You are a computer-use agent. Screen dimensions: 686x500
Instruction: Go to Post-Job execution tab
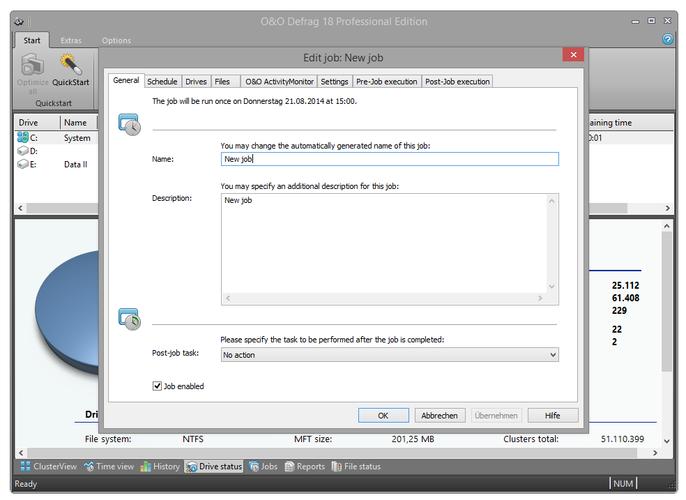[457, 81]
